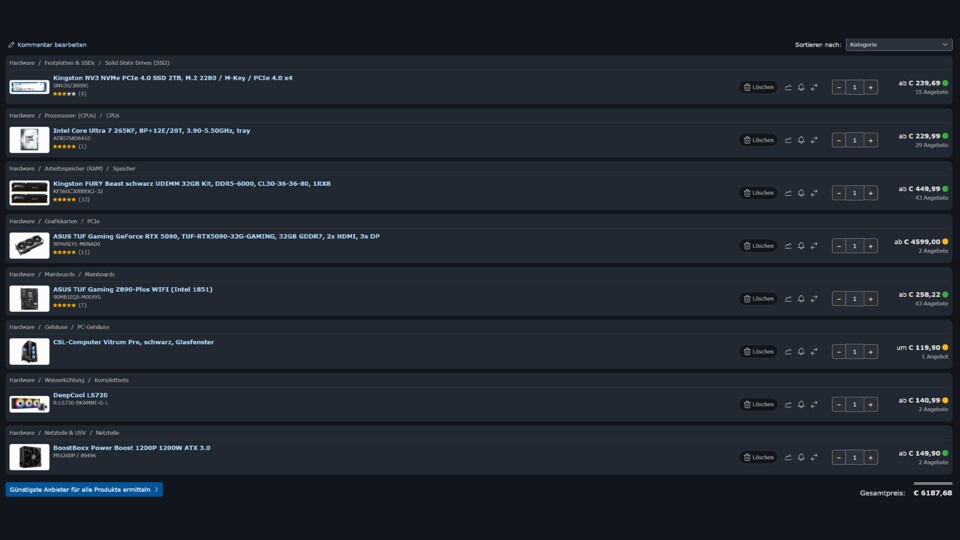Open price history chart for ASUS Z890-Plus mainboard
960x540 pixels.
pyautogui.click(x=788, y=299)
